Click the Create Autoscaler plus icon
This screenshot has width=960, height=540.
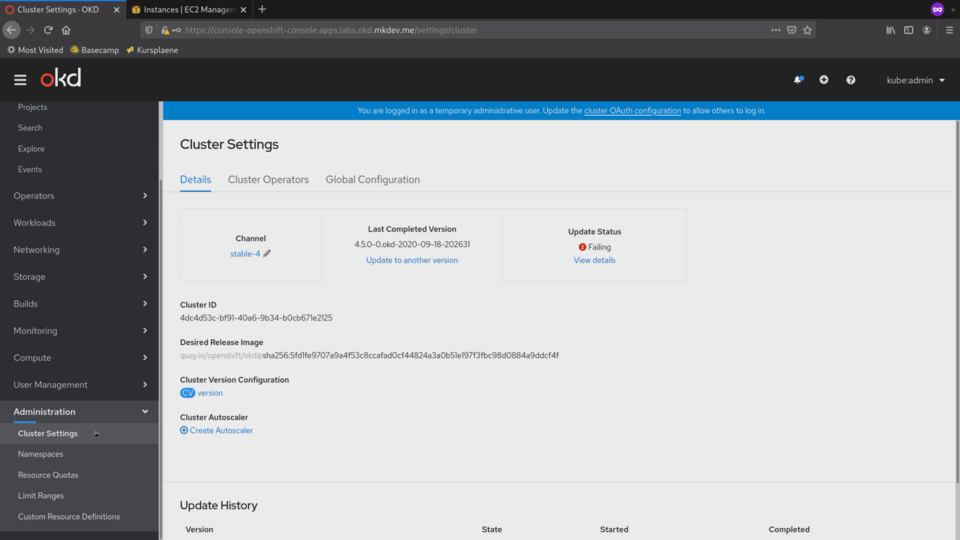184,430
